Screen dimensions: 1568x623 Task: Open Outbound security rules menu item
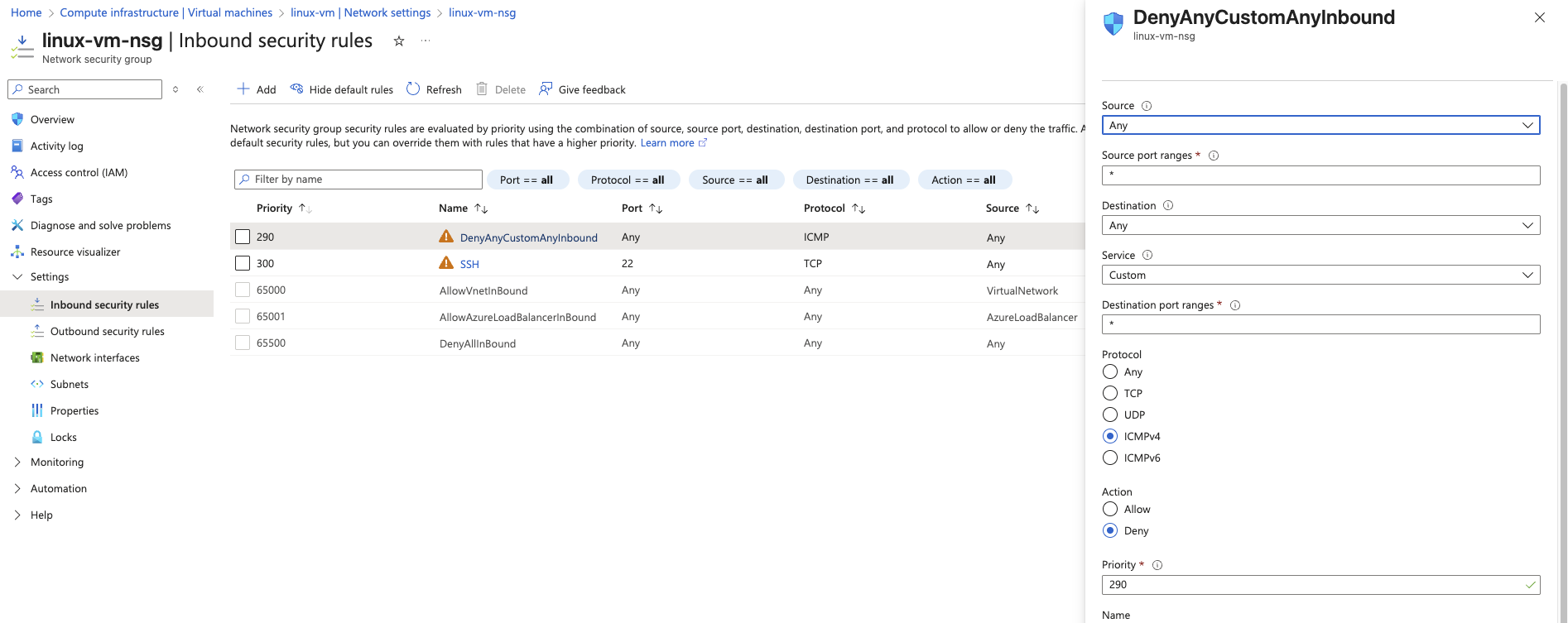[x=108, y=331]
